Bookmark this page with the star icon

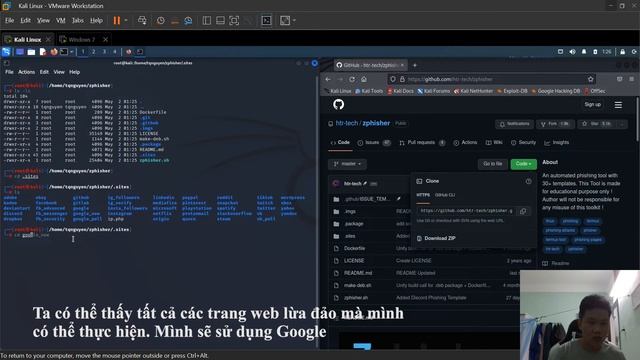[590, 79]
